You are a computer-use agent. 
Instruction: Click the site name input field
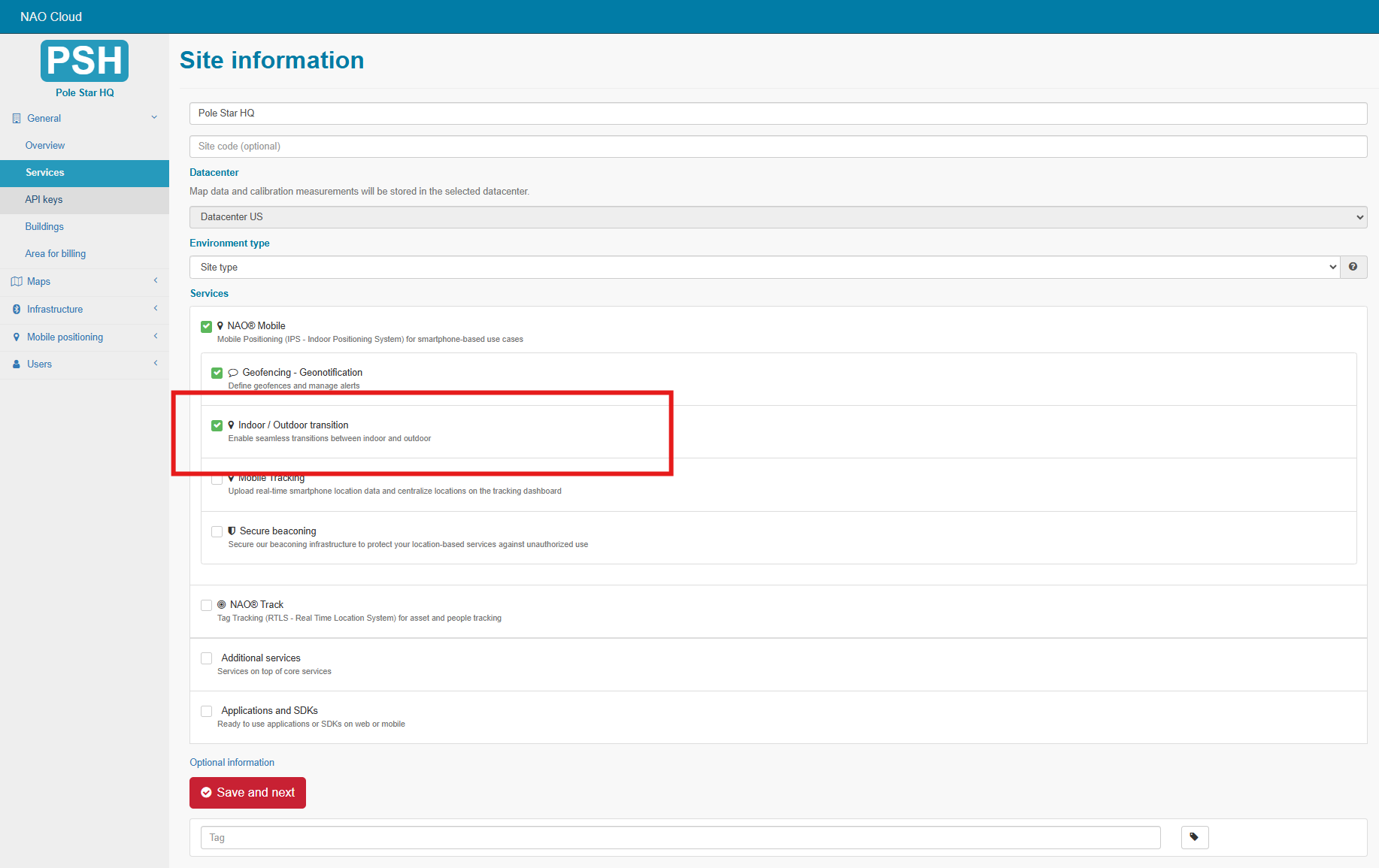(x=778, y=113)
